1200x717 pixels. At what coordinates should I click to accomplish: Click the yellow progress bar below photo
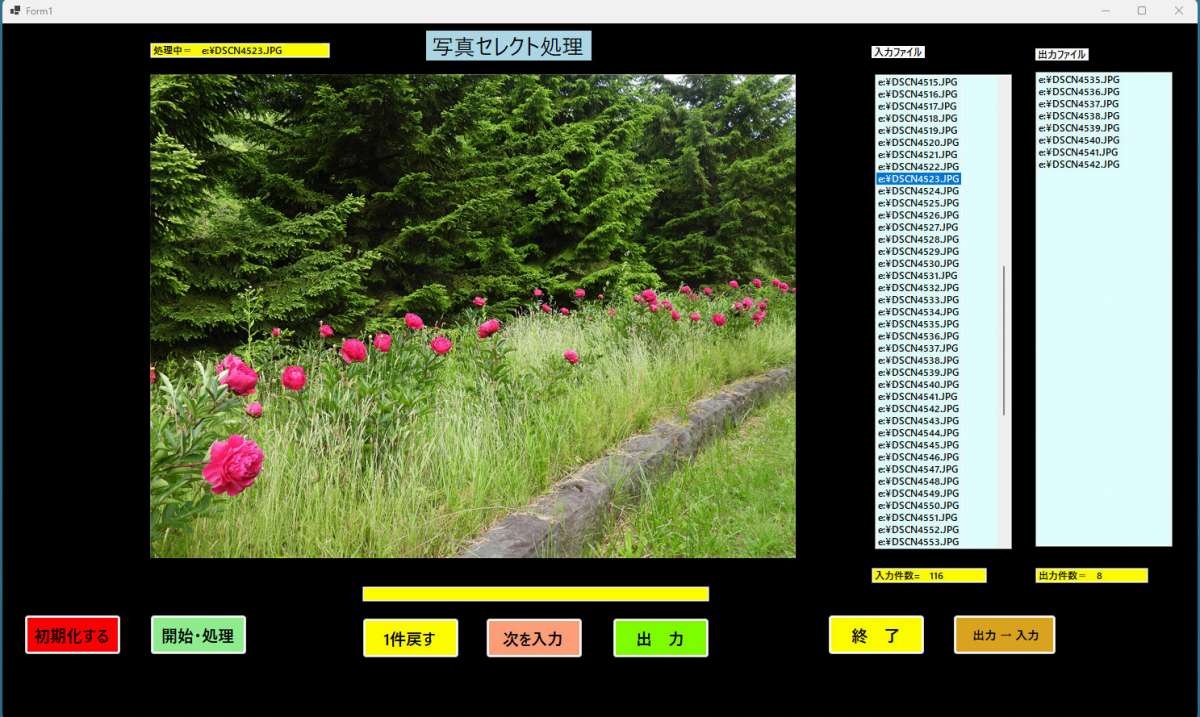tap(535, 594)
